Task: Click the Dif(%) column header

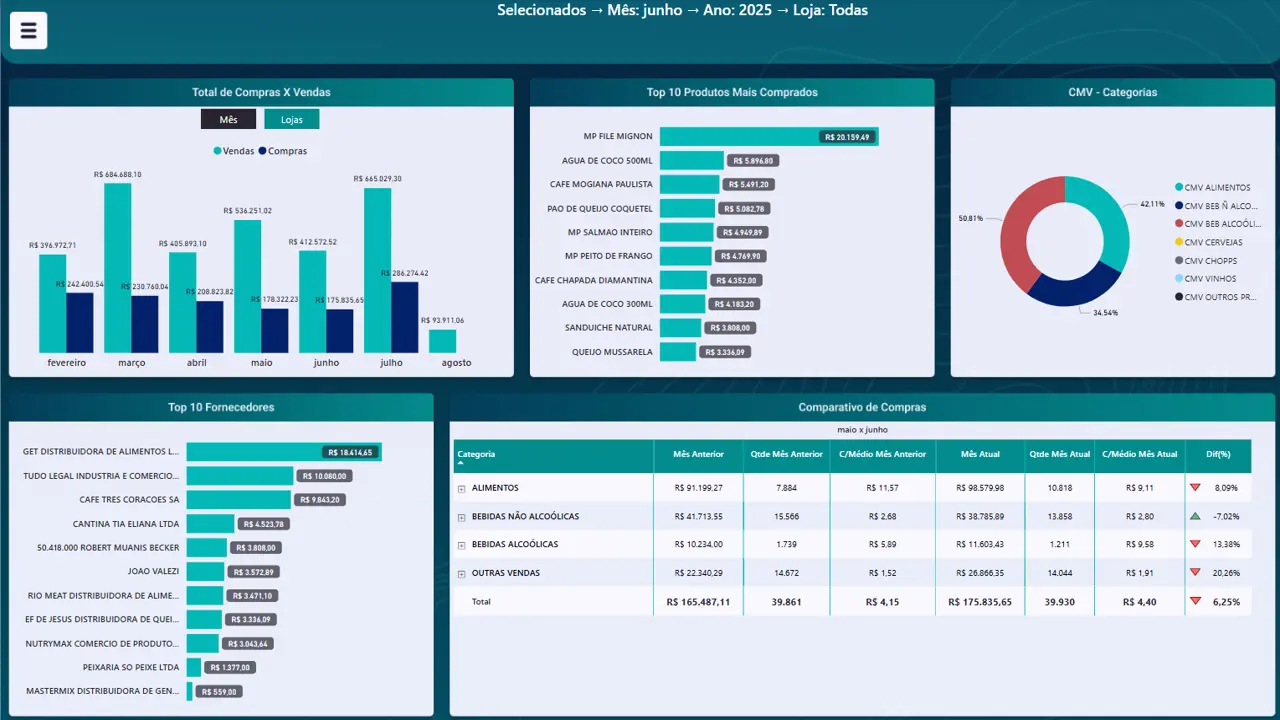Action: coord(1217,454)
